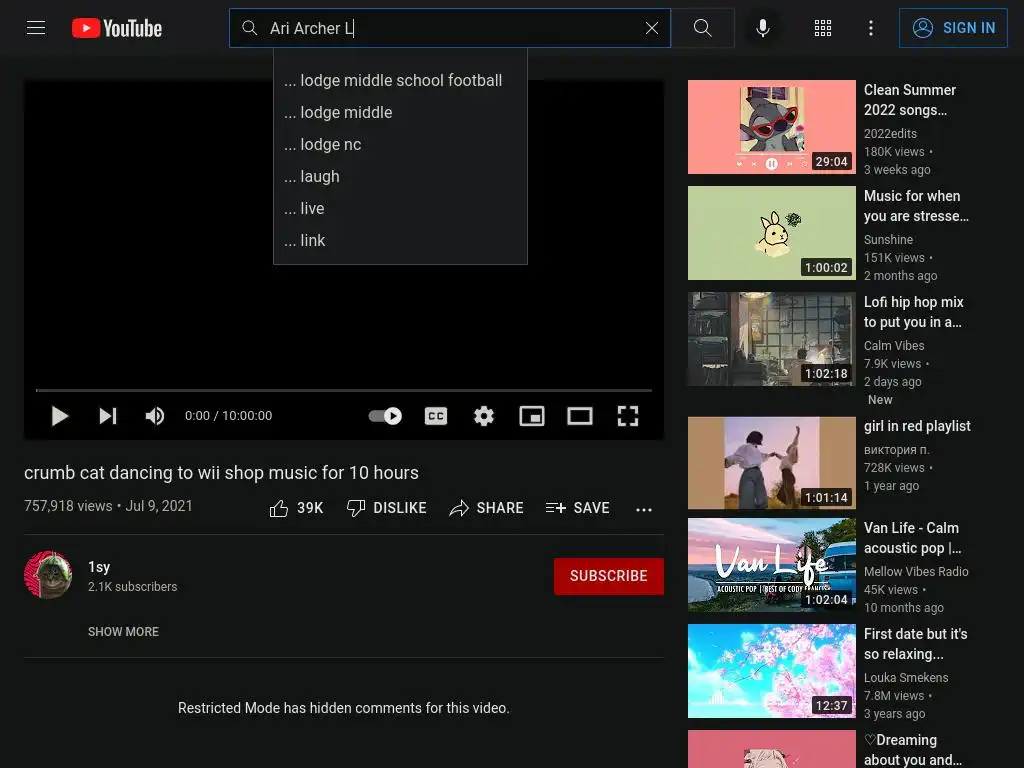The image size is (1024, 768).
Task: Visit Mellow Vibes Radio channel
Action: (x=916, y=571)
